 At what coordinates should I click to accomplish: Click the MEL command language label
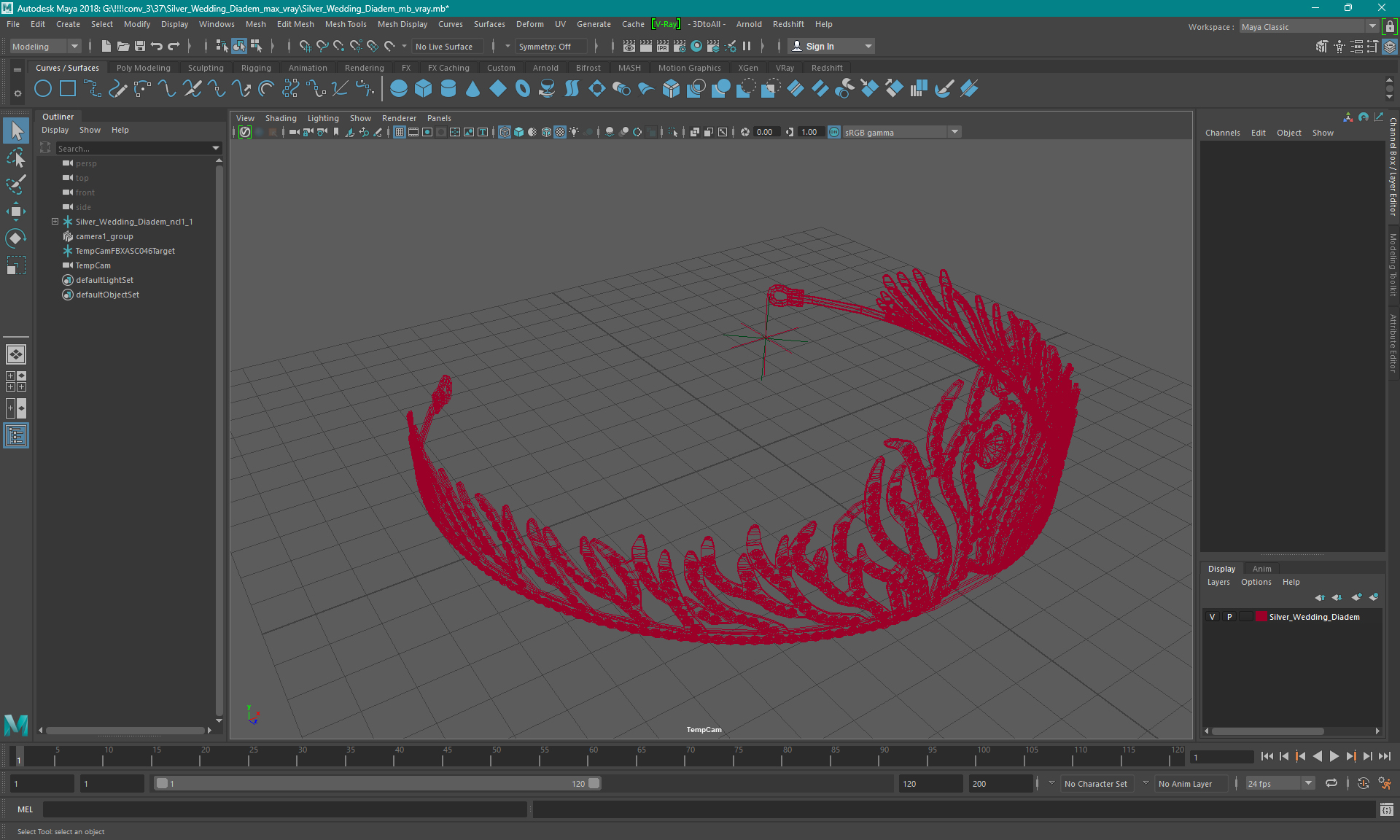coord(25,809)
